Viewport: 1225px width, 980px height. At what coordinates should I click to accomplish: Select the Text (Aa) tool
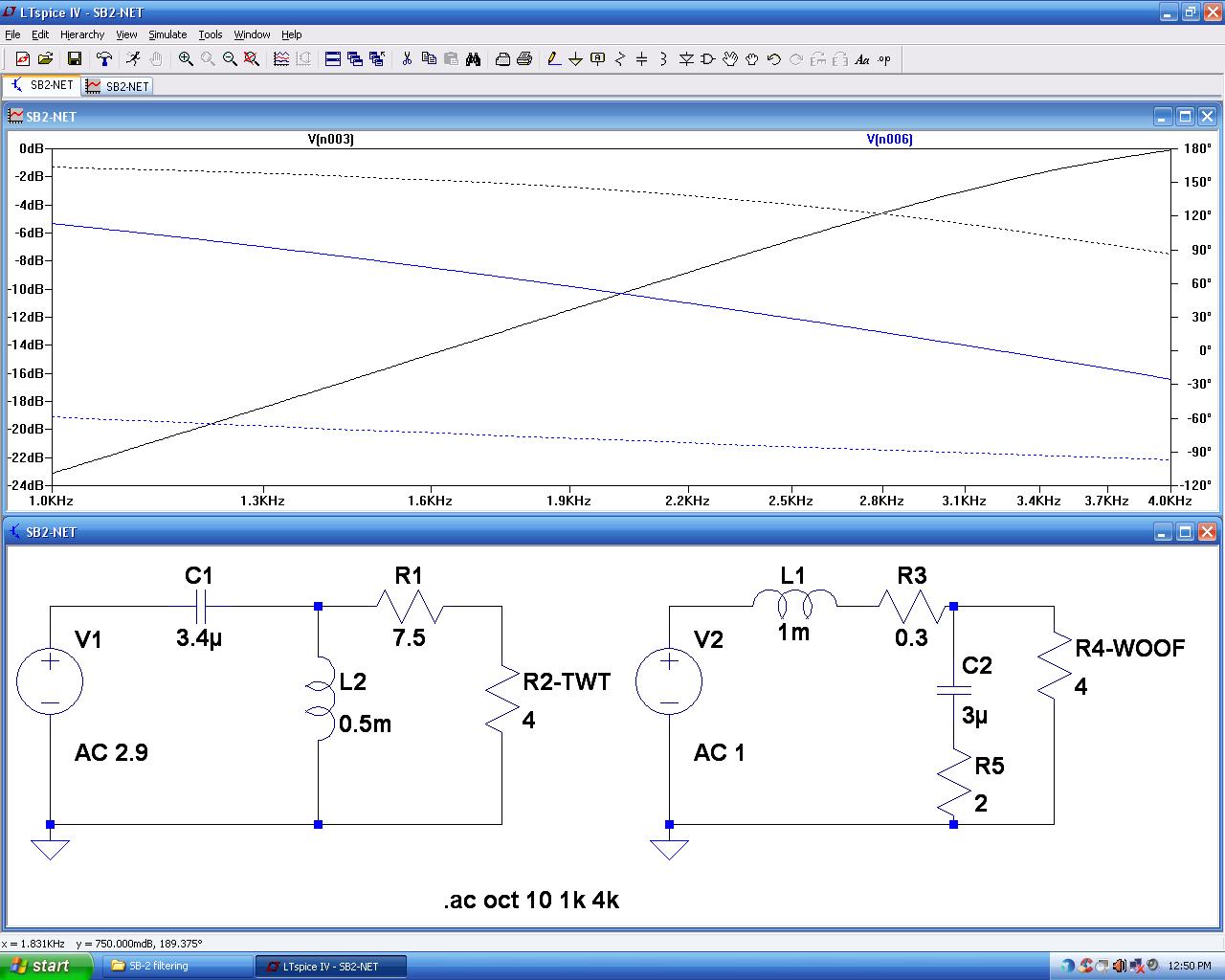[x=862, y=59]
